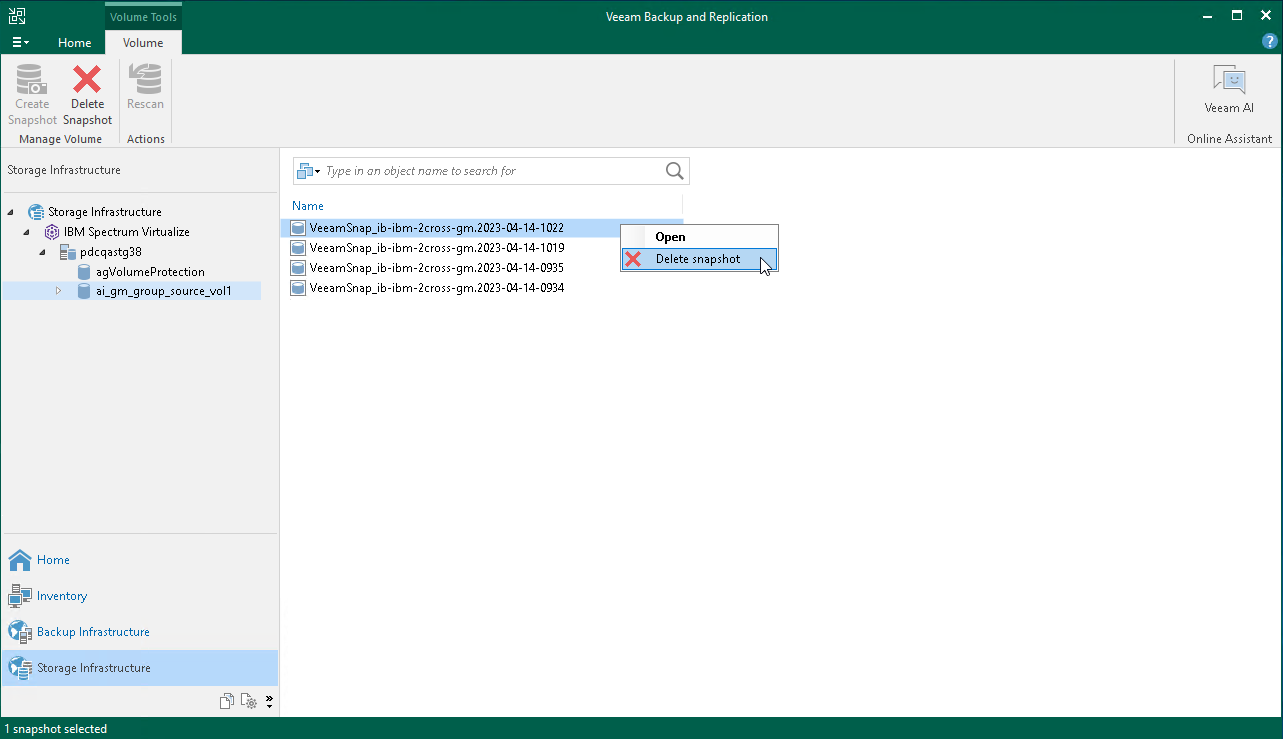Choose Delete snapshot from the context menu
Image resolution: width=1283 pixels, height=739 pixels.
(x=699, y=259)
